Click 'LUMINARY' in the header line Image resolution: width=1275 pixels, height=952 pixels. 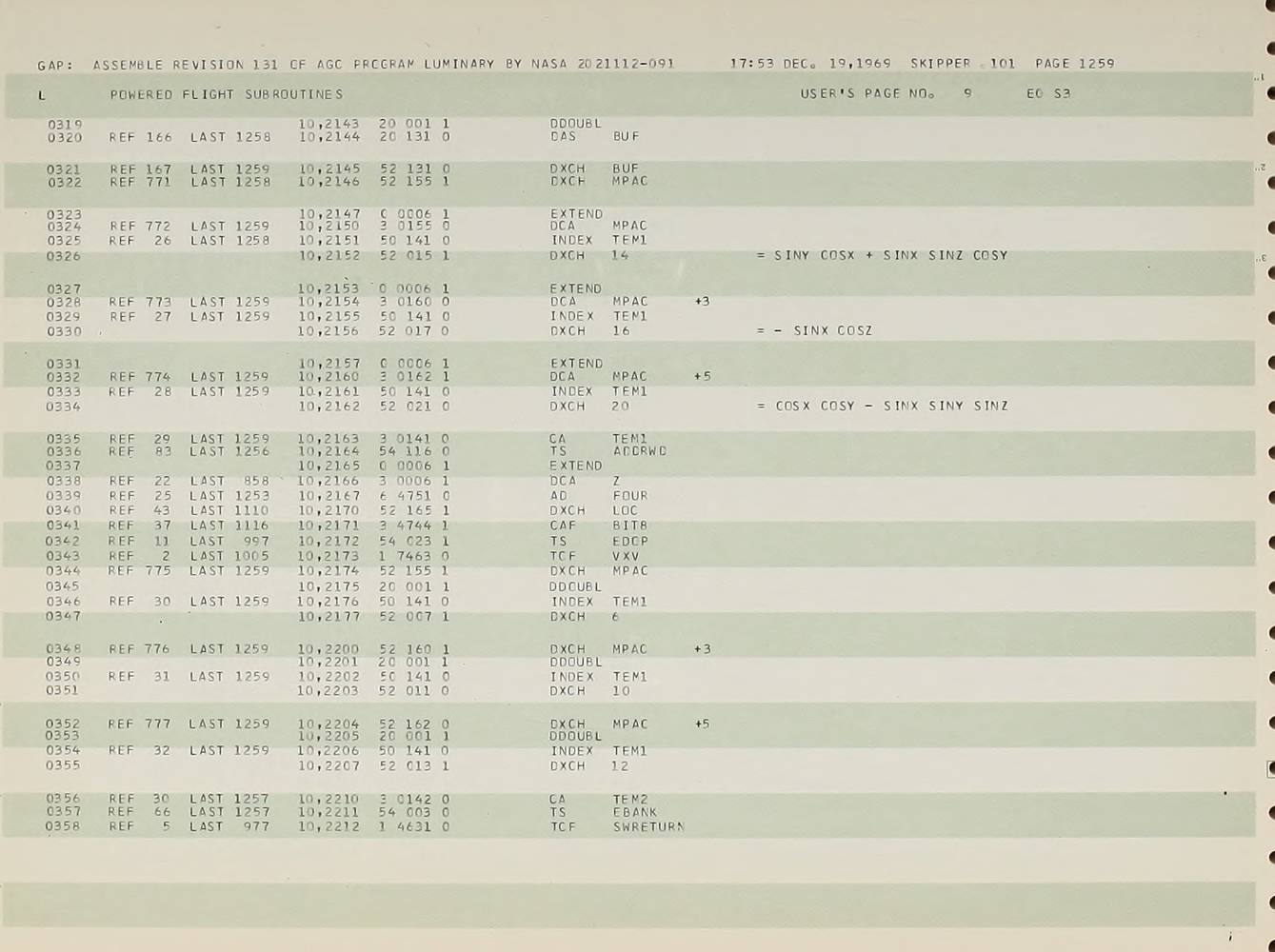point(459,65)
